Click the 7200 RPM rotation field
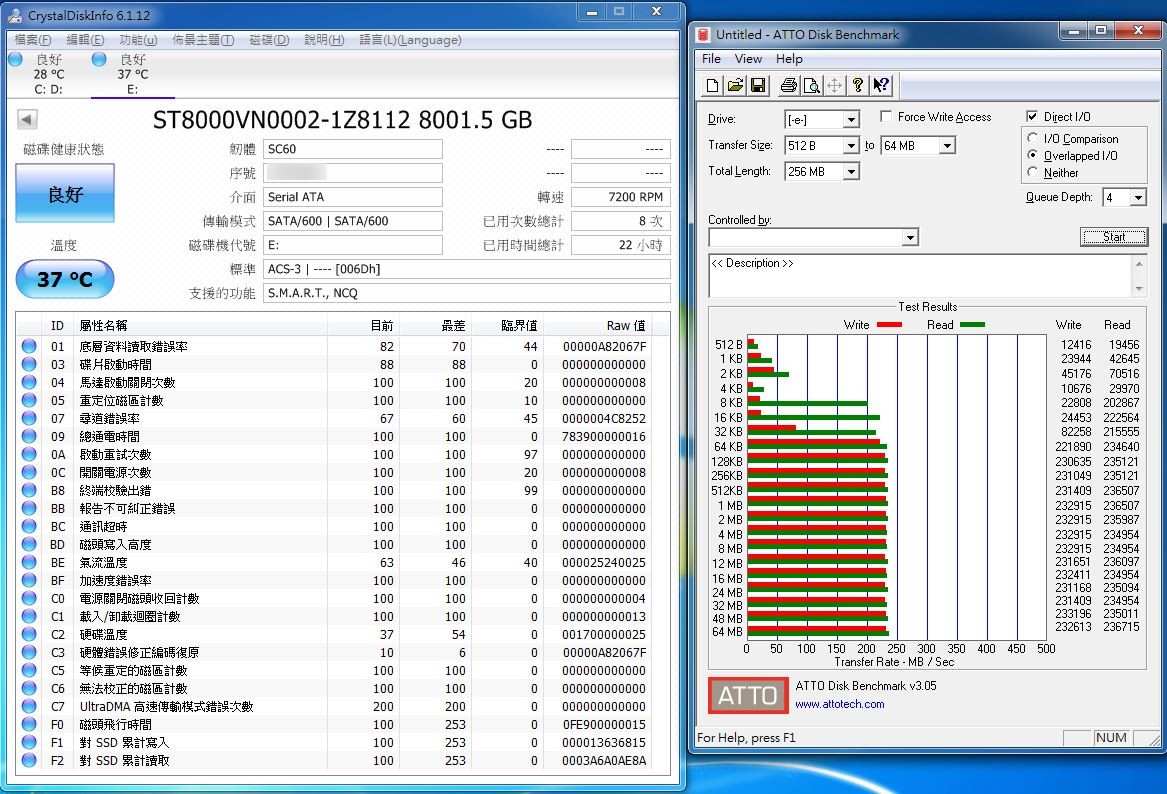 pyautogui.click(x=621, y=196)
